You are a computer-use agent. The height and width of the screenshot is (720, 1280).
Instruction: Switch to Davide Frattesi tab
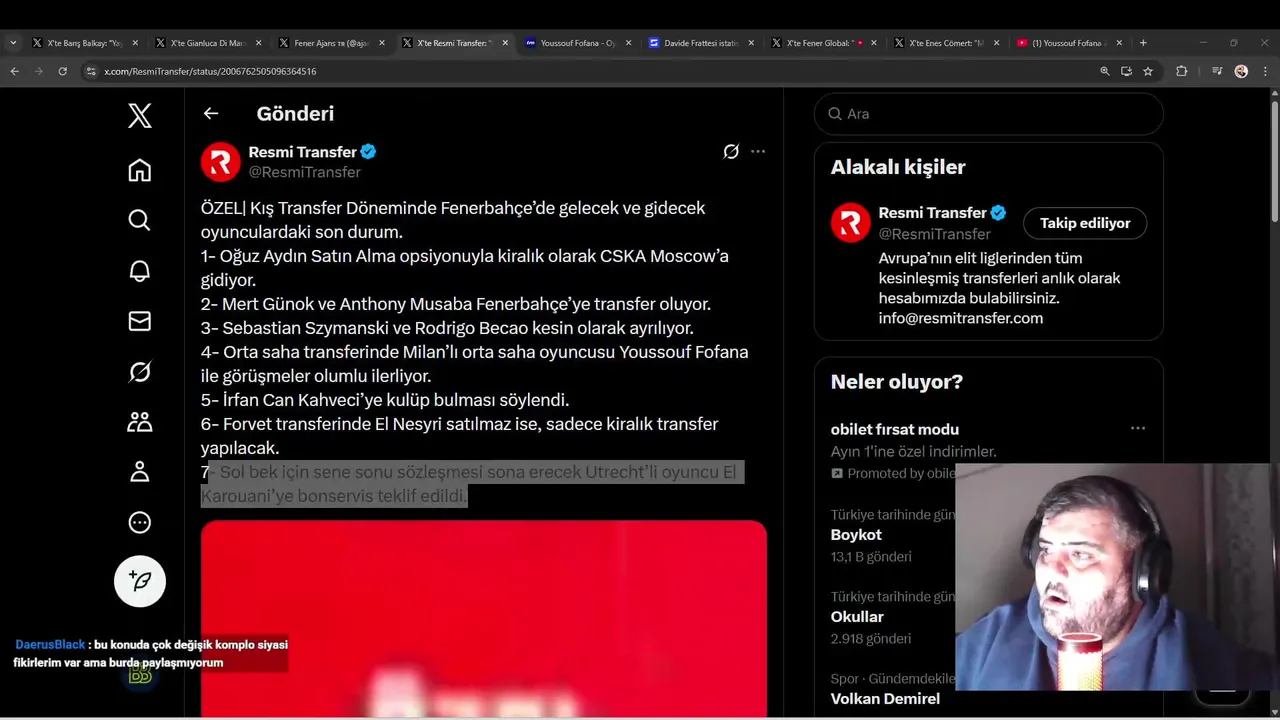click(700, 43)
